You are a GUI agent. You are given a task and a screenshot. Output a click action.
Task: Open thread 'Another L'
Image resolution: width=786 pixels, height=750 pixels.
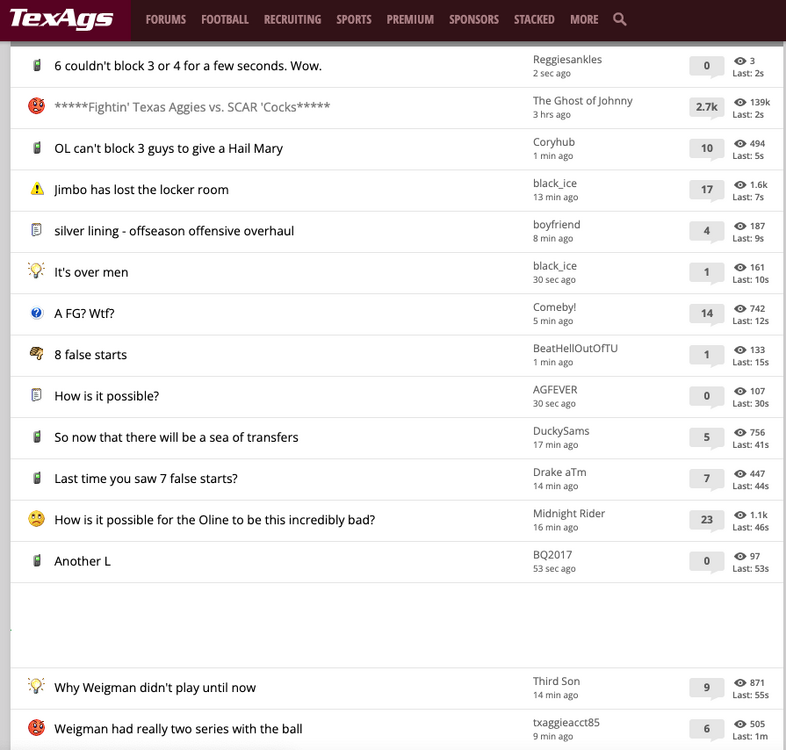point(83,561)
